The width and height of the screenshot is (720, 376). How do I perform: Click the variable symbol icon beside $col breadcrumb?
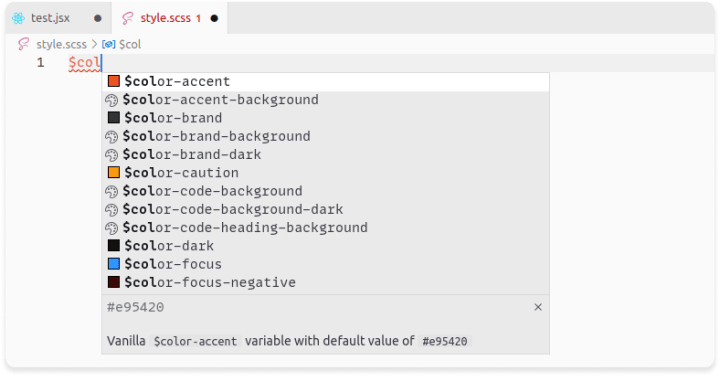pos(109,45)
